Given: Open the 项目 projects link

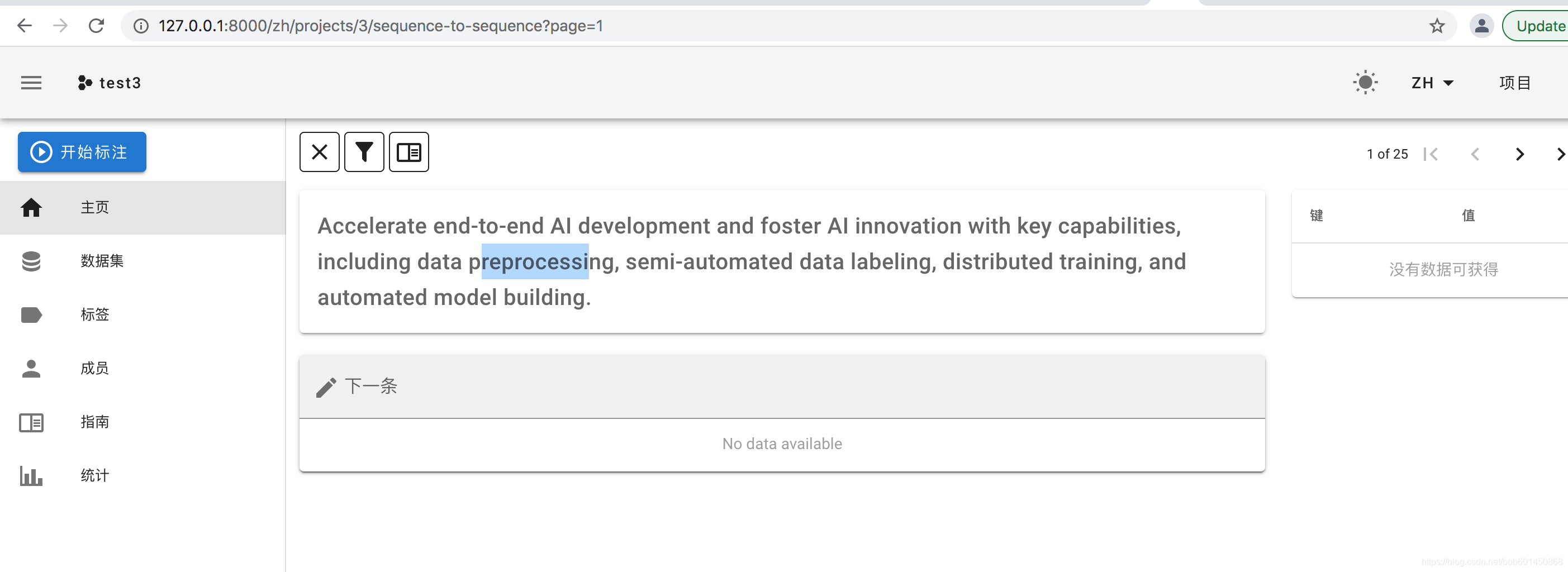Looking at the screenshot, I should click(1514, 83).
